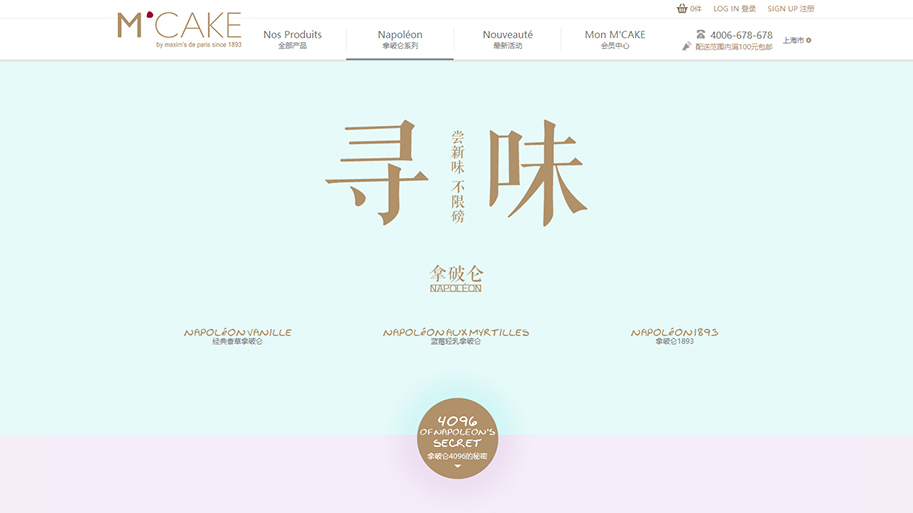Click the phone number 4006-678-678

pyautogui.click(x=741, y=35)
